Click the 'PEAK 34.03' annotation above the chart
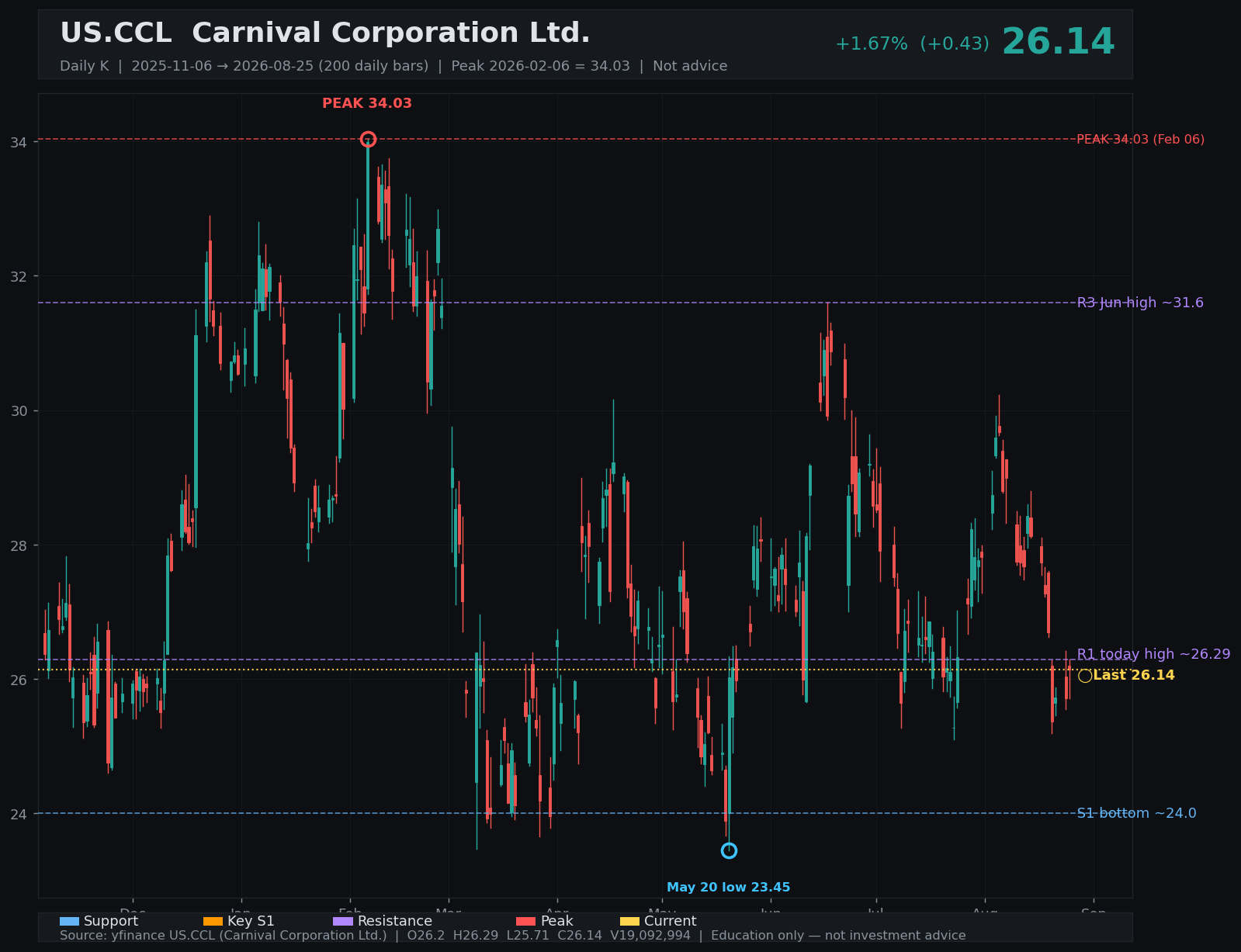1241x952 pixels. tap(367, 104)
